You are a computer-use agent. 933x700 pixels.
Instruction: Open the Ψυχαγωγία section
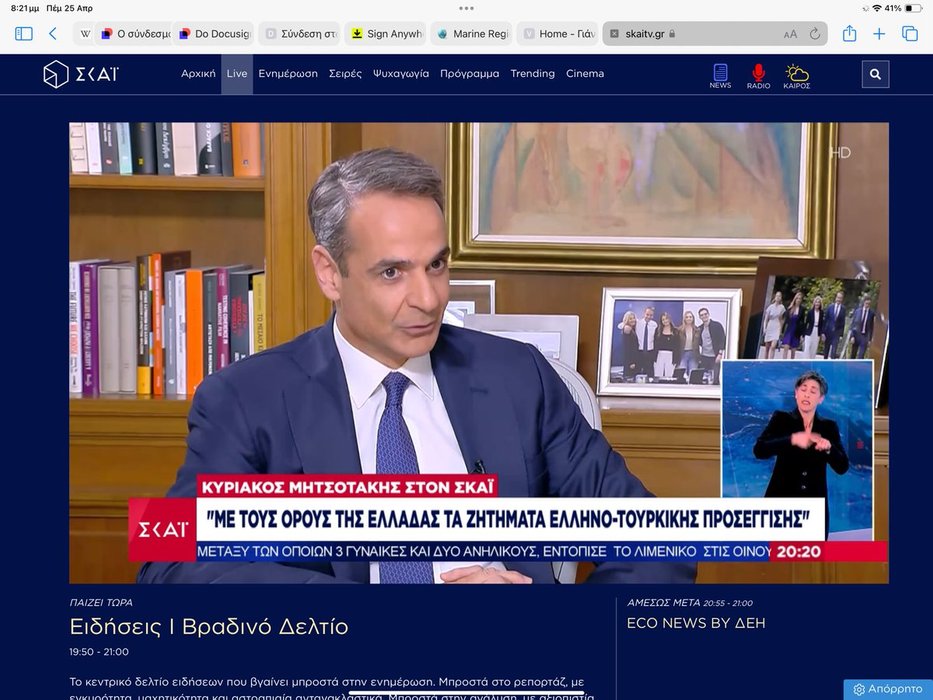[401, 74]
